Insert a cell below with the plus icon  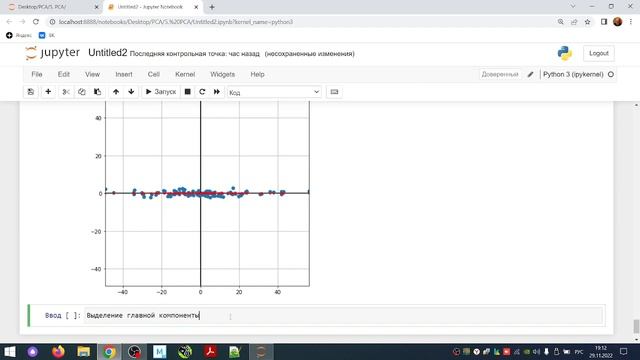pos(48,92)
